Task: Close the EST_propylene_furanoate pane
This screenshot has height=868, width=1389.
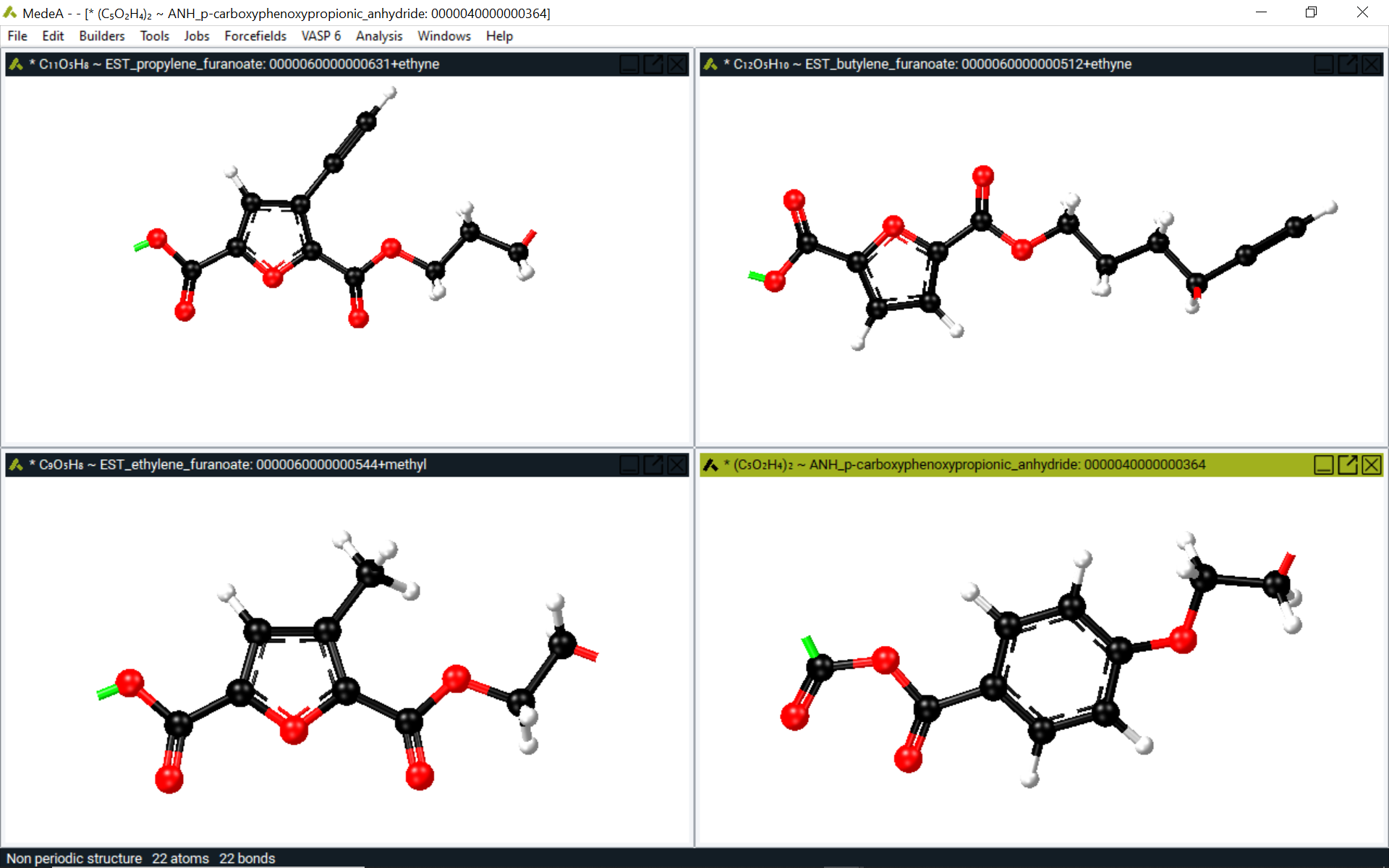Action: click(x=677, y=64)
